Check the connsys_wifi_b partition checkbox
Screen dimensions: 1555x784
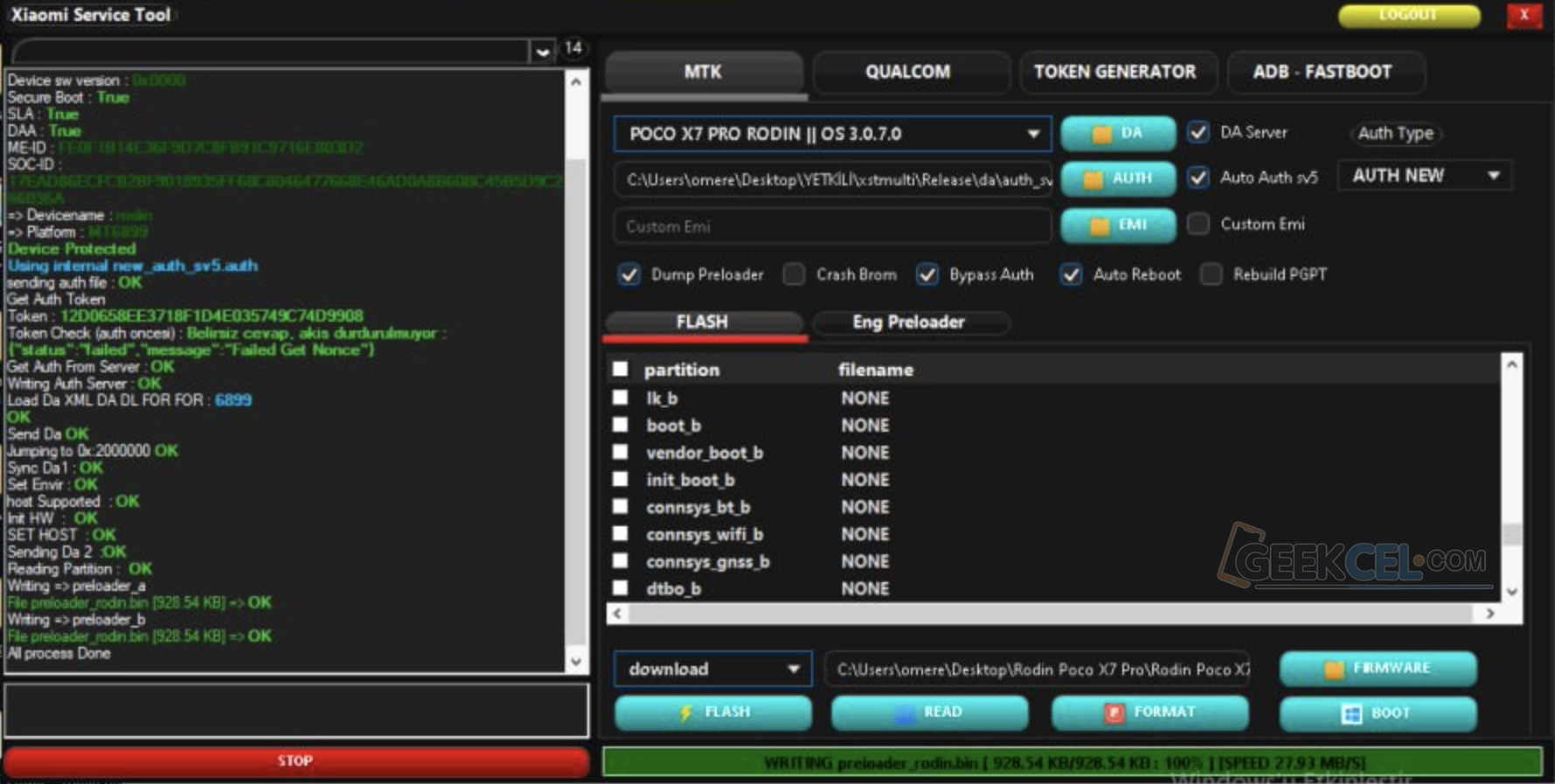click(620, 533)
